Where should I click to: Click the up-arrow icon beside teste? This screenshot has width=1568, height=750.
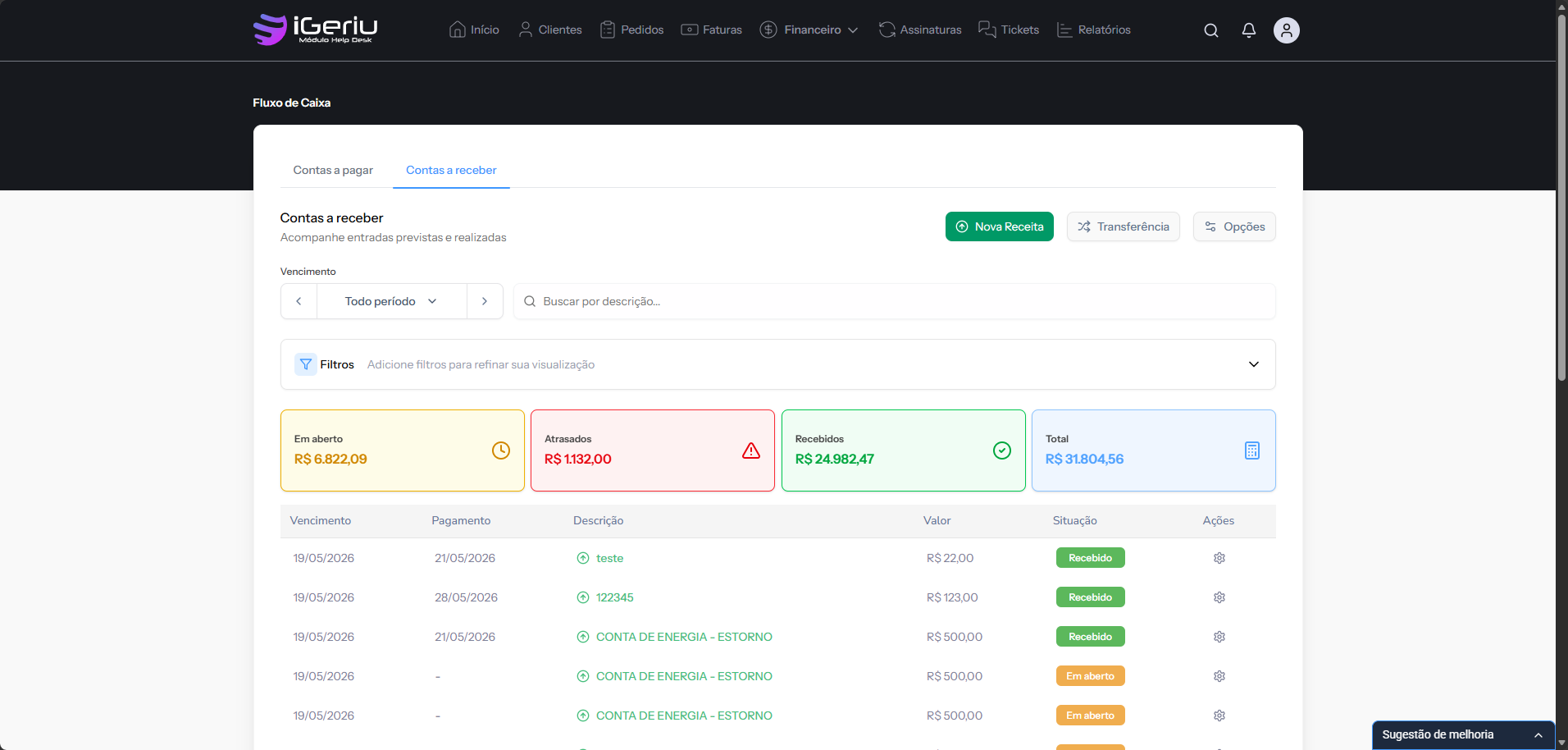(583, 558)
